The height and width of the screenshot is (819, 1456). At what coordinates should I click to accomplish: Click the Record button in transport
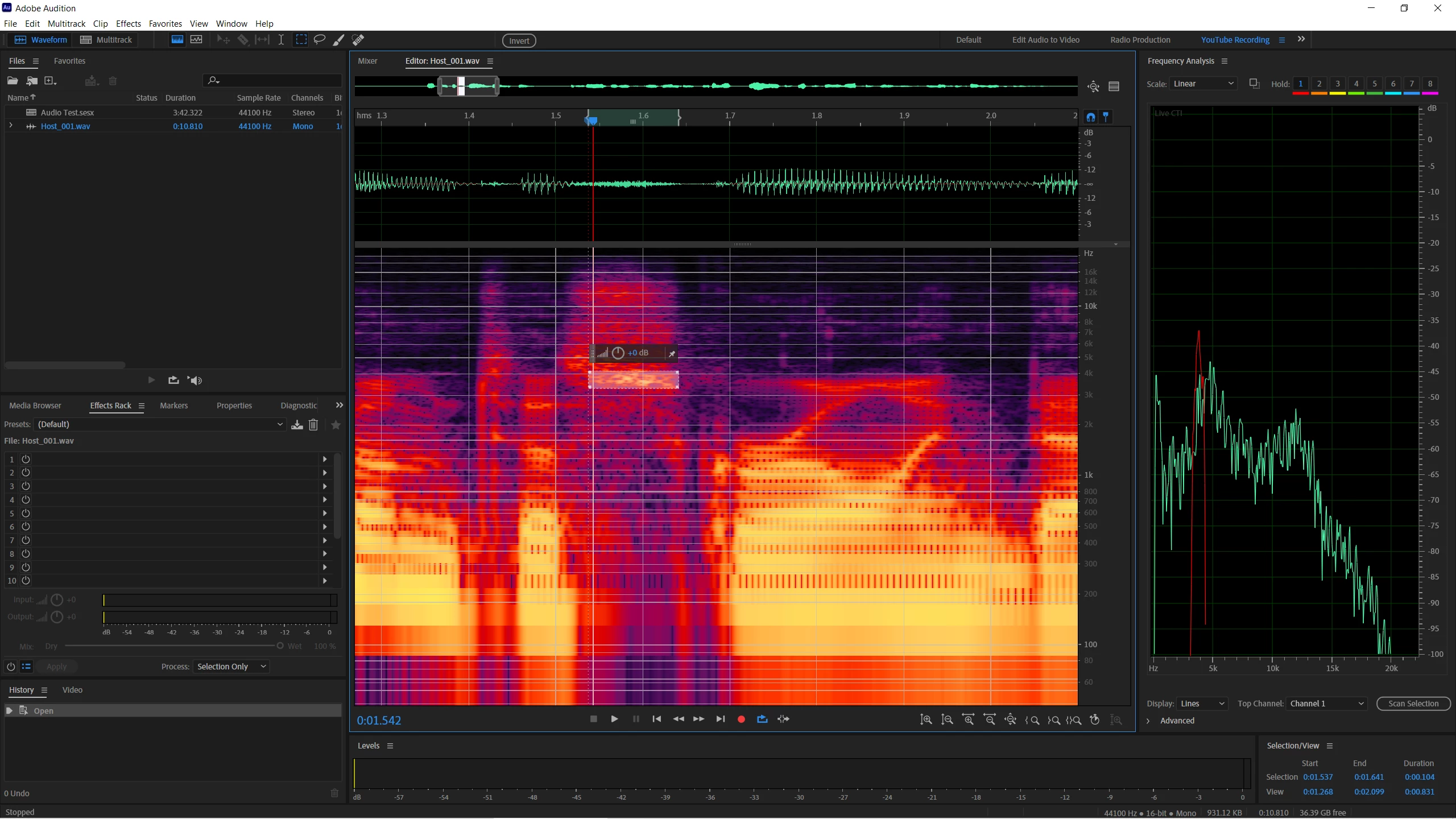[741, 719]
